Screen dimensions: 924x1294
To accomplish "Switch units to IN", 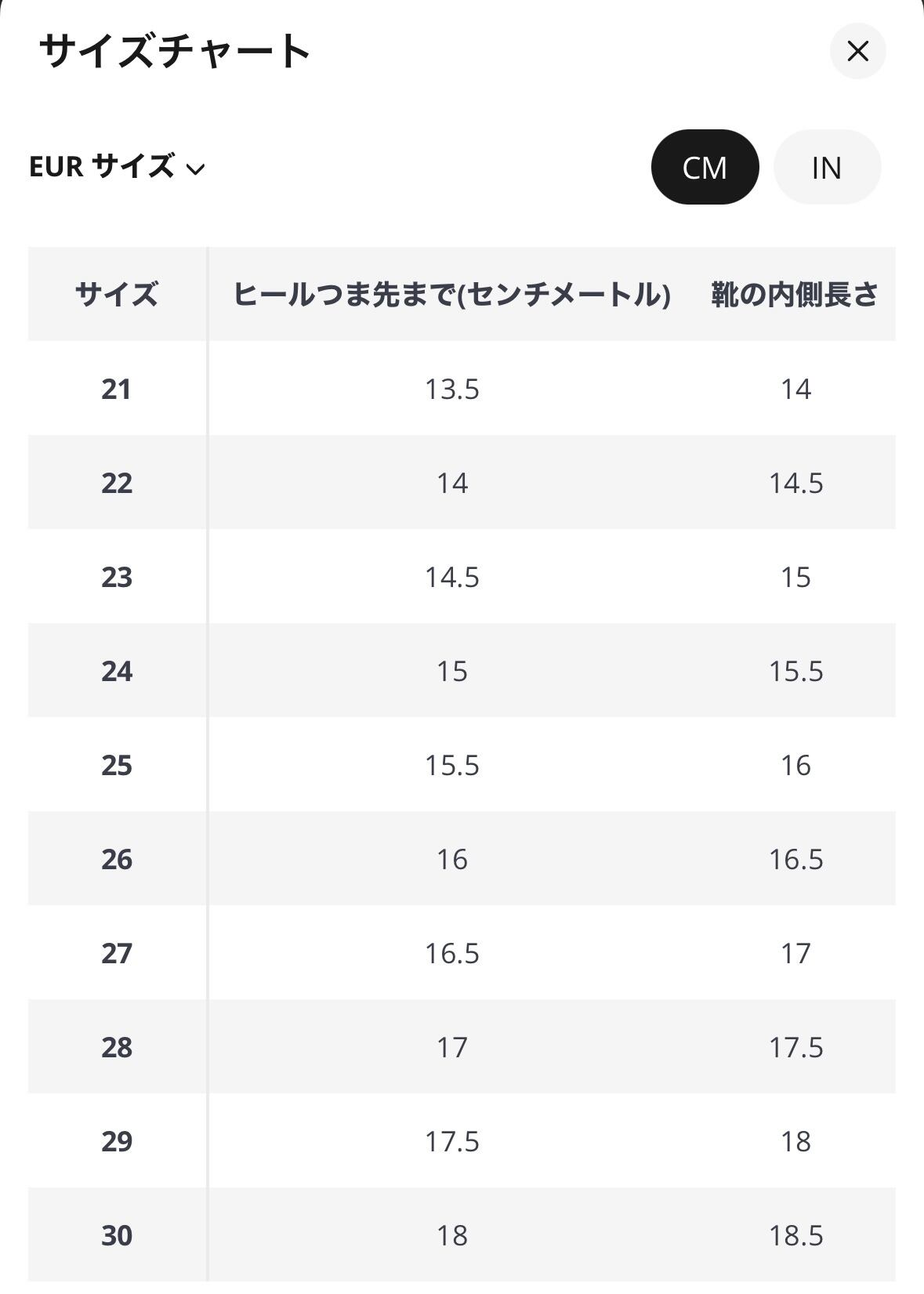I will pyautogui.click(x=827, y=167).
